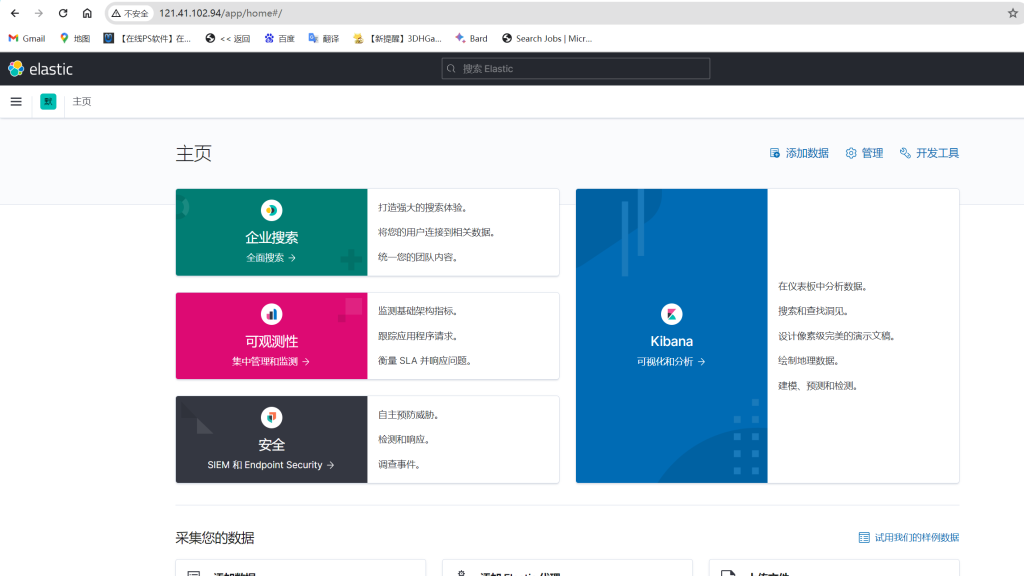Open 试用我们的样例数据 link

point(909,537)
